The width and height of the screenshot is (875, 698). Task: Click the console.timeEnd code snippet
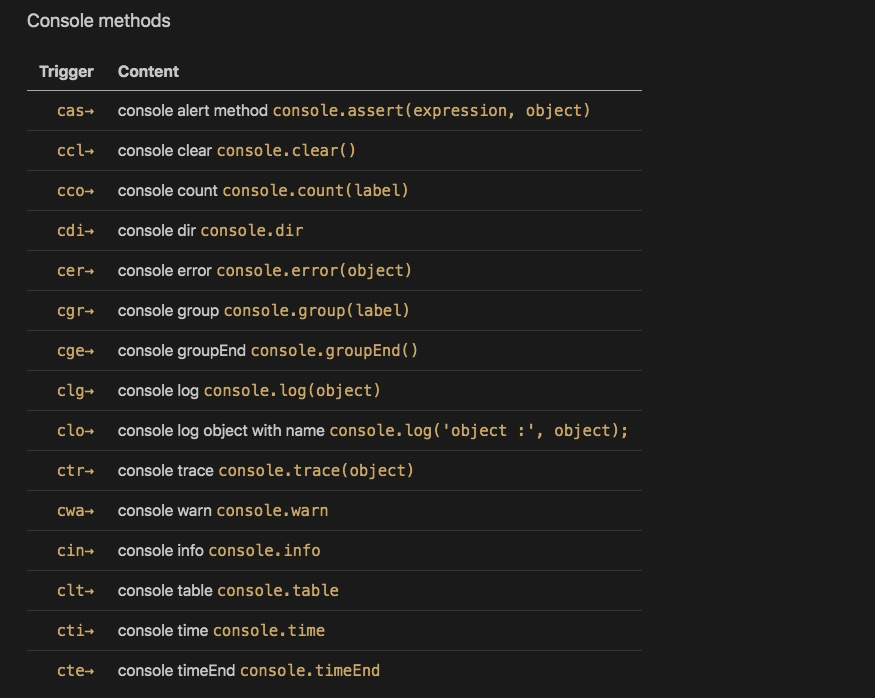coord(310,670)
